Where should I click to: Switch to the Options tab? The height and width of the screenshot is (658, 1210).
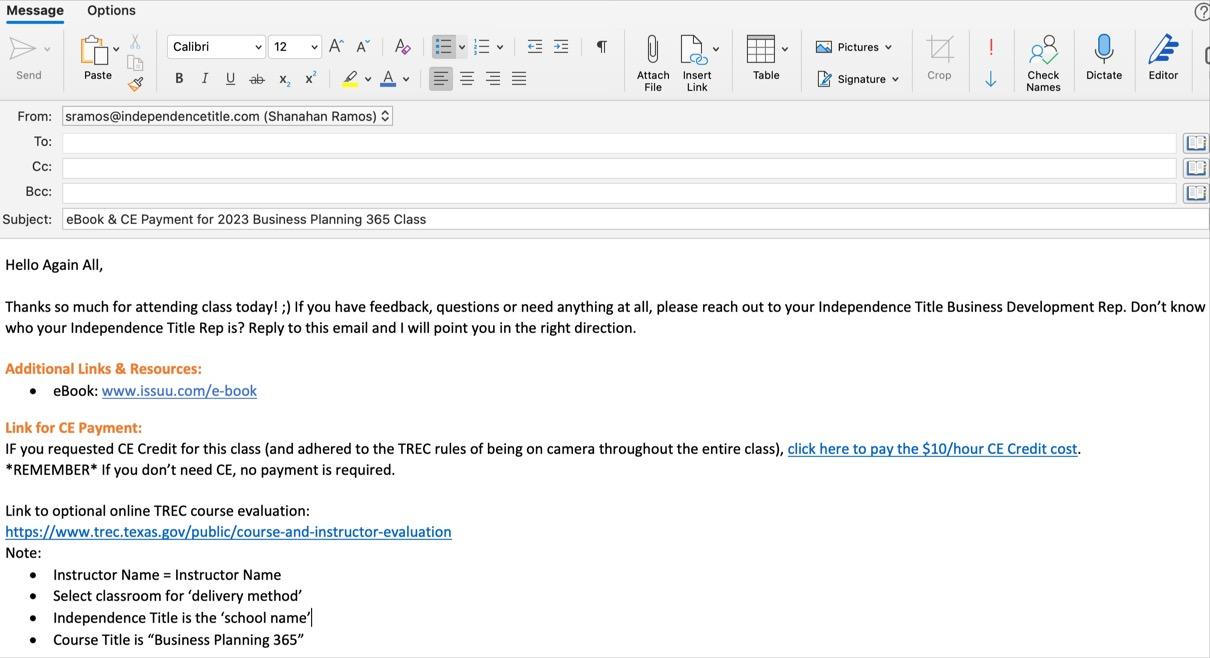111,10
